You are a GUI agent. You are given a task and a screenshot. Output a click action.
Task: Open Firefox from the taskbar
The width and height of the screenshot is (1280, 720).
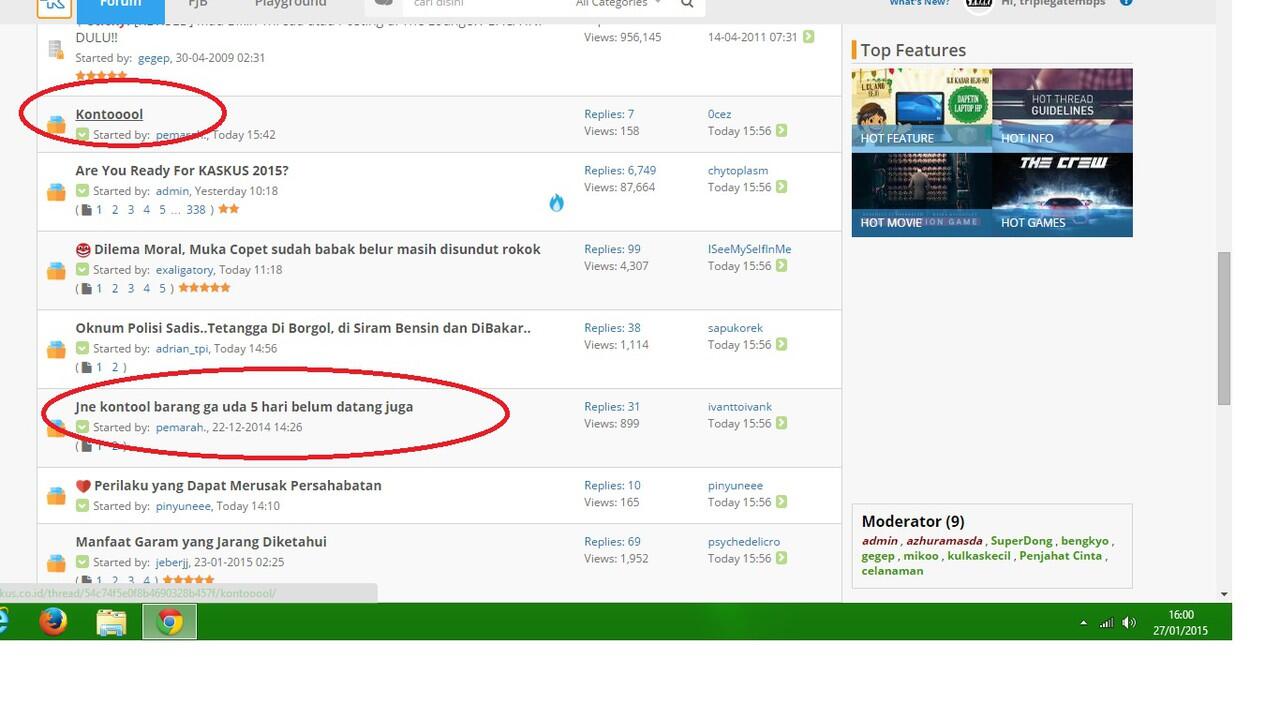point(53,622)
